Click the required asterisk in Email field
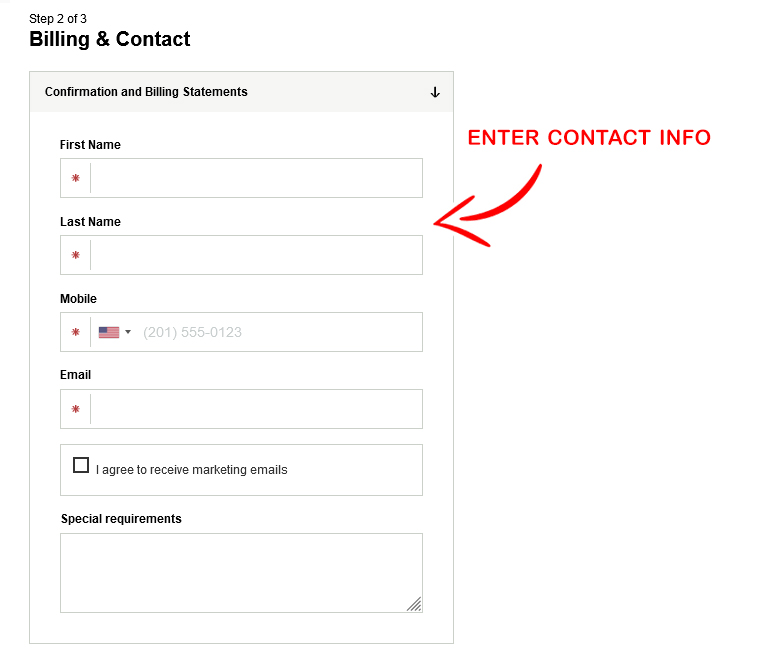 75,409
